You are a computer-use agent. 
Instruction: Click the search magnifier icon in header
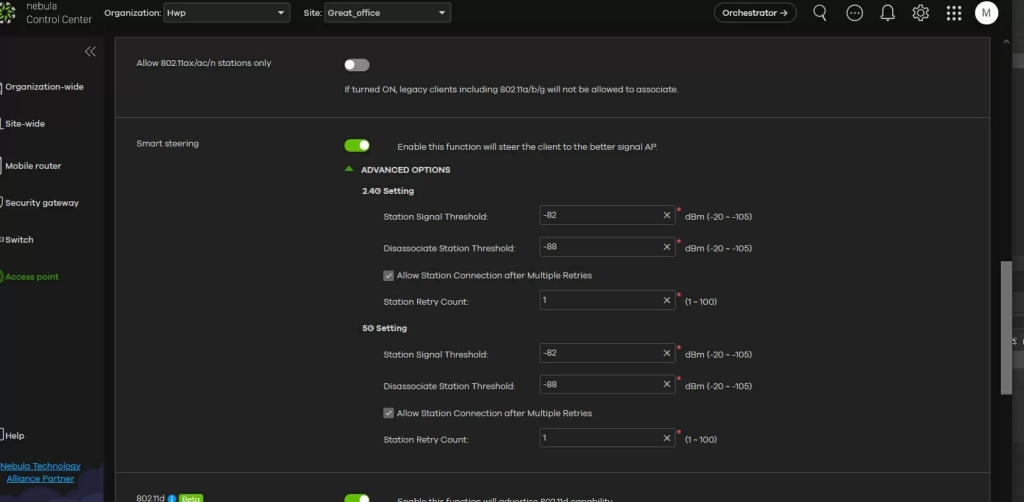click(820, 13)
